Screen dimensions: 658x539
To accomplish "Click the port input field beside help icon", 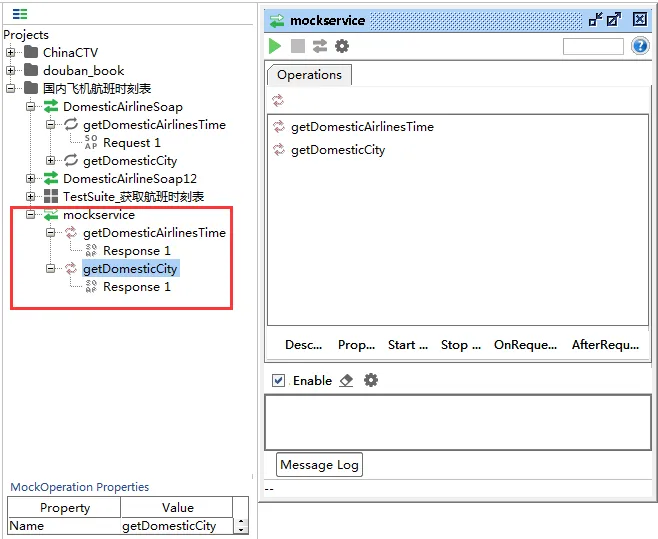I will tap(593, 46).
